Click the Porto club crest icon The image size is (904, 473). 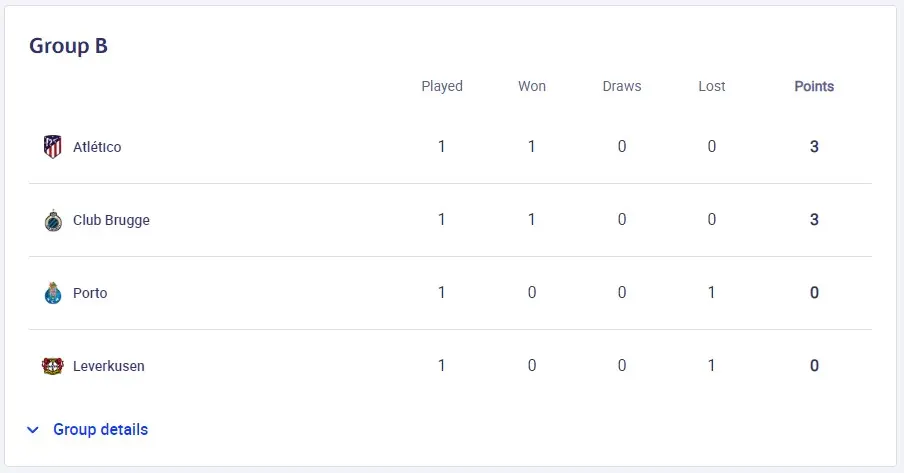pos(53,293)
